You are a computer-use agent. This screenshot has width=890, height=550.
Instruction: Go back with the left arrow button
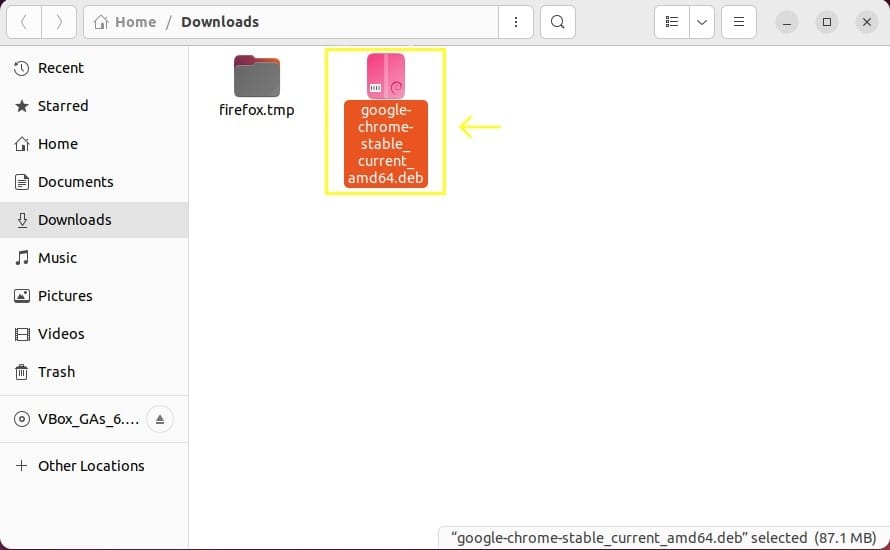[24, 22]
